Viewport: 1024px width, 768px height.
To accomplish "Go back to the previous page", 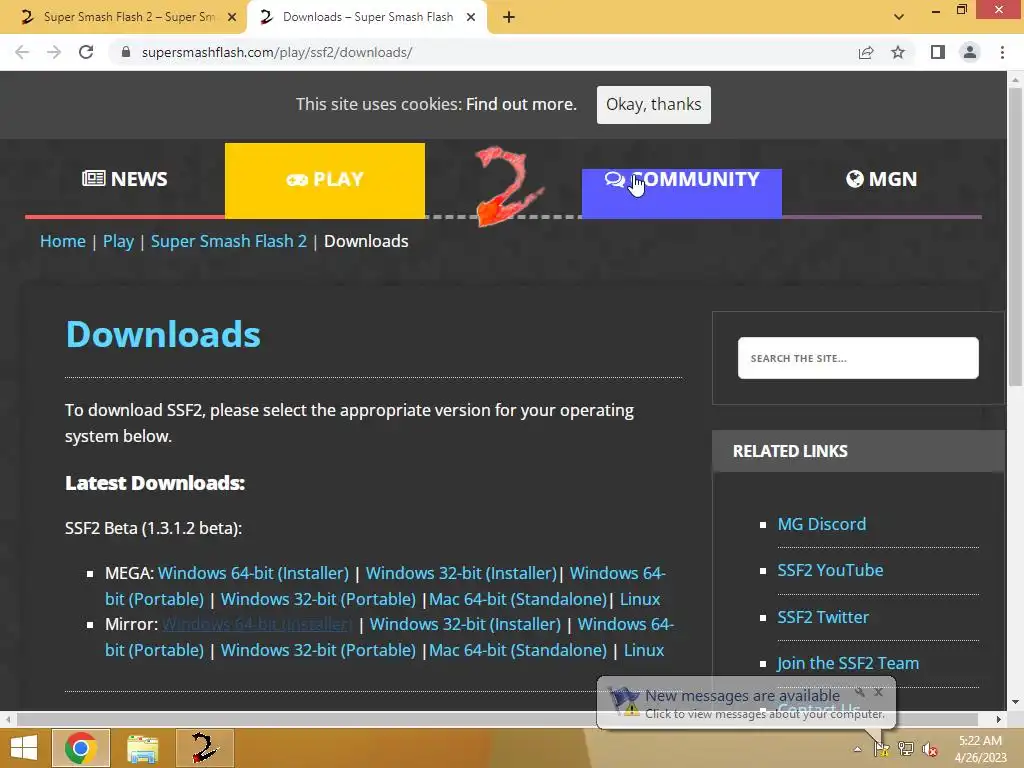I will (22, 52).
